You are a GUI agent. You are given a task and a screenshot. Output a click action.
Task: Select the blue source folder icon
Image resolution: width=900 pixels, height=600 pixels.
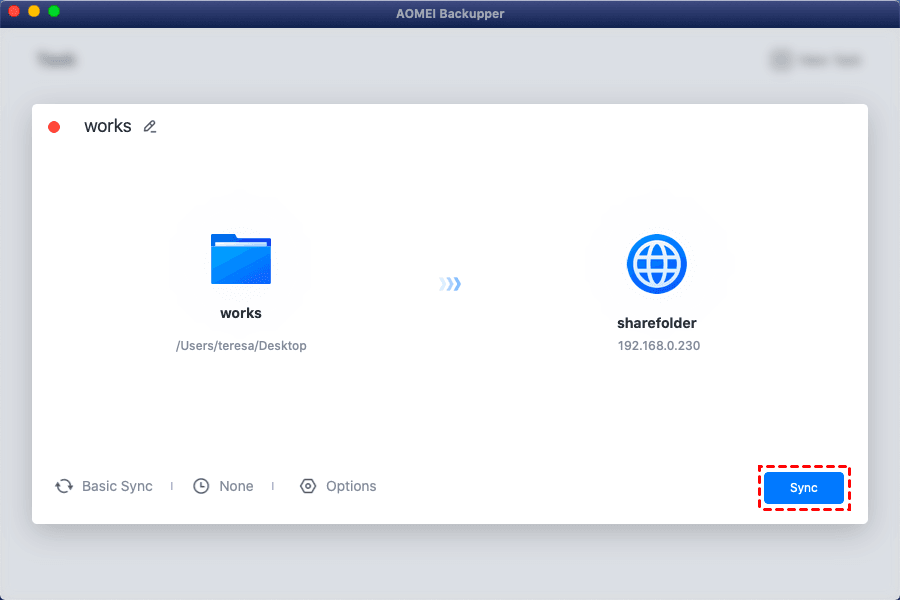coord(241,259)
